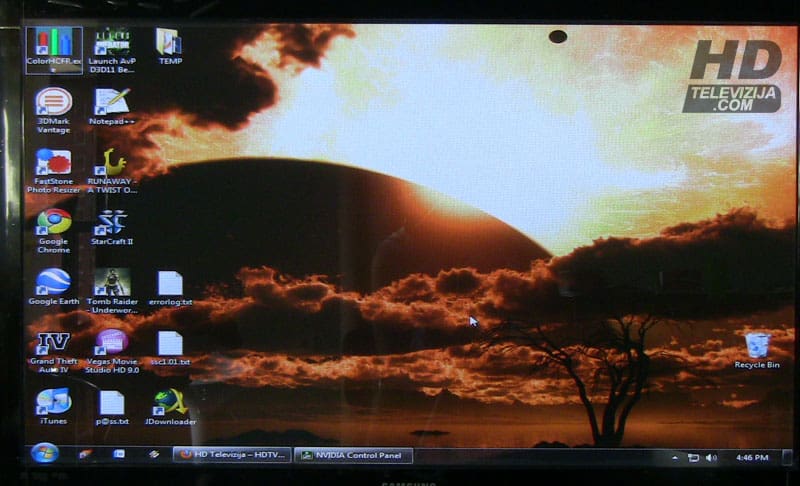Open the Recycle Bin
Viewport: 800px width, 486px height.
tap(757, 346)
